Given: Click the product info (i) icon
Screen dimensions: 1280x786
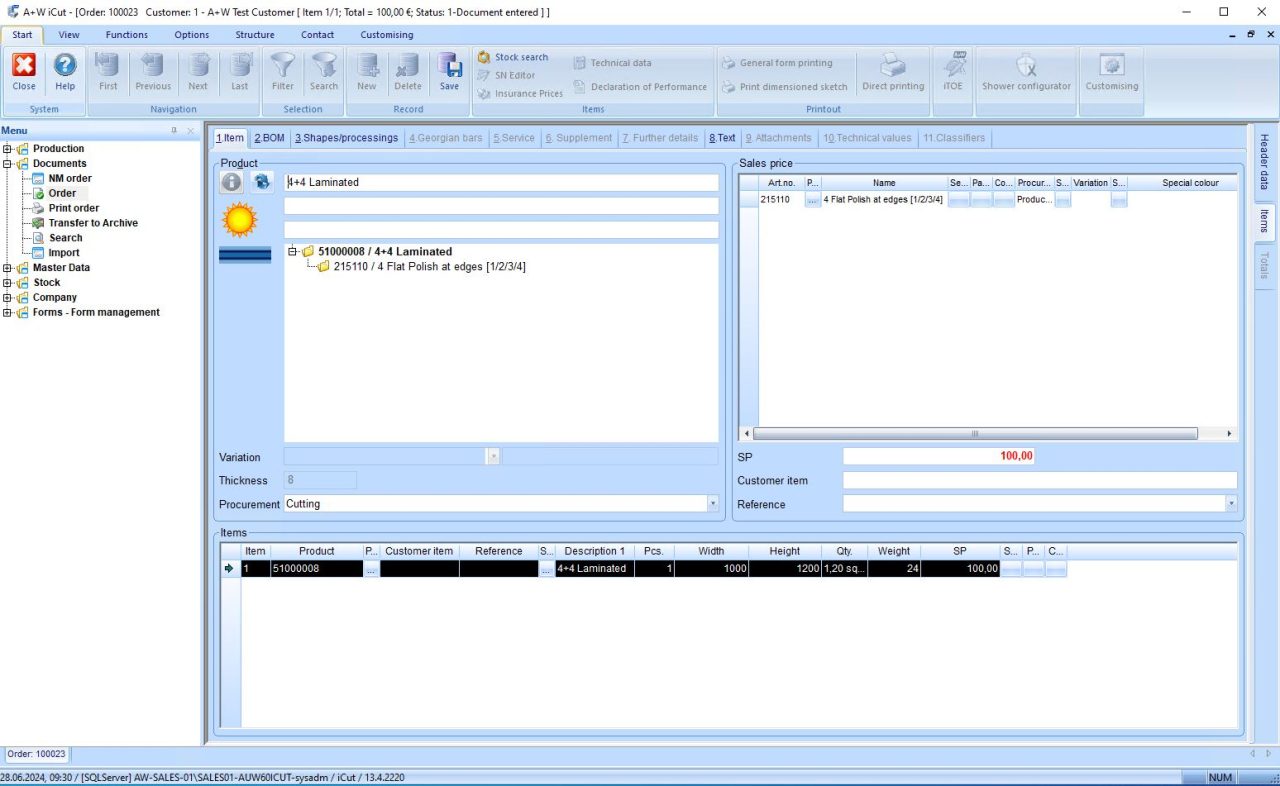Looking at the screenshot, I should (231, 182).
